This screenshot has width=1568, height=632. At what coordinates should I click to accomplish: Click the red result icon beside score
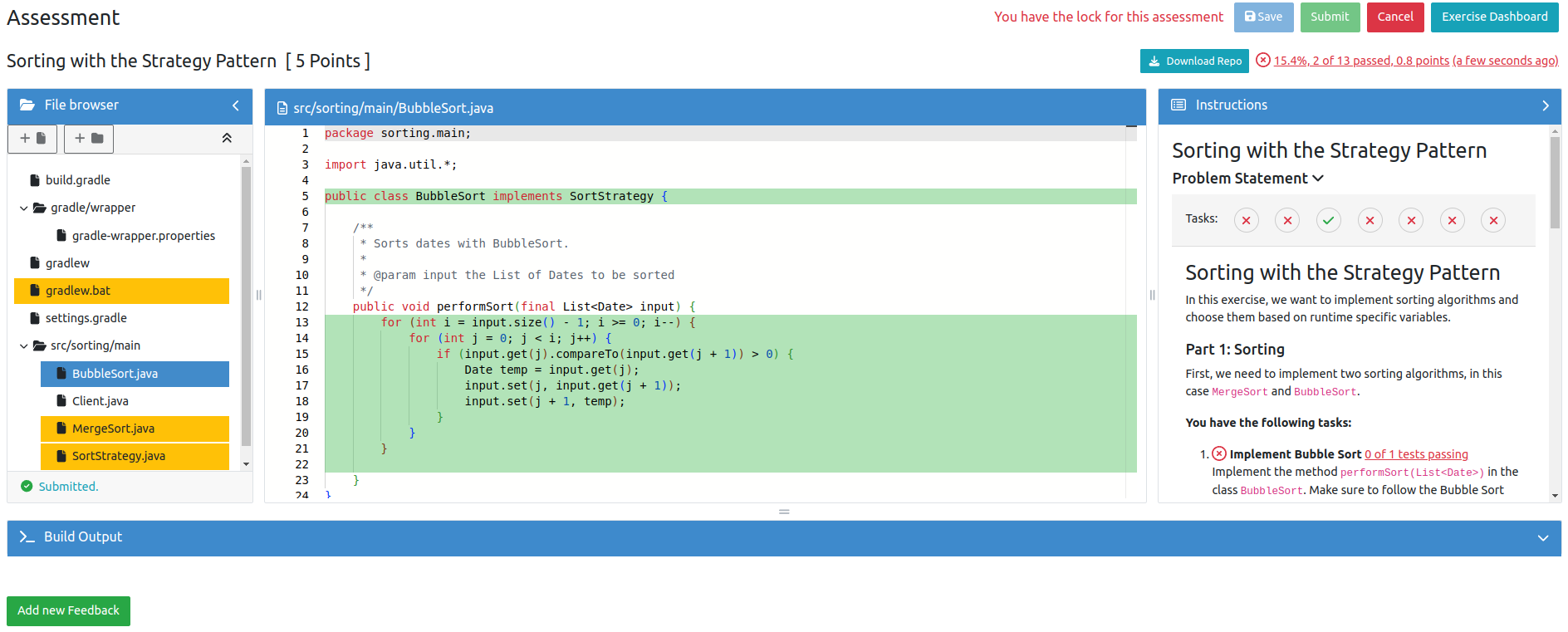pyautogui.click(x=1262, y=61)
